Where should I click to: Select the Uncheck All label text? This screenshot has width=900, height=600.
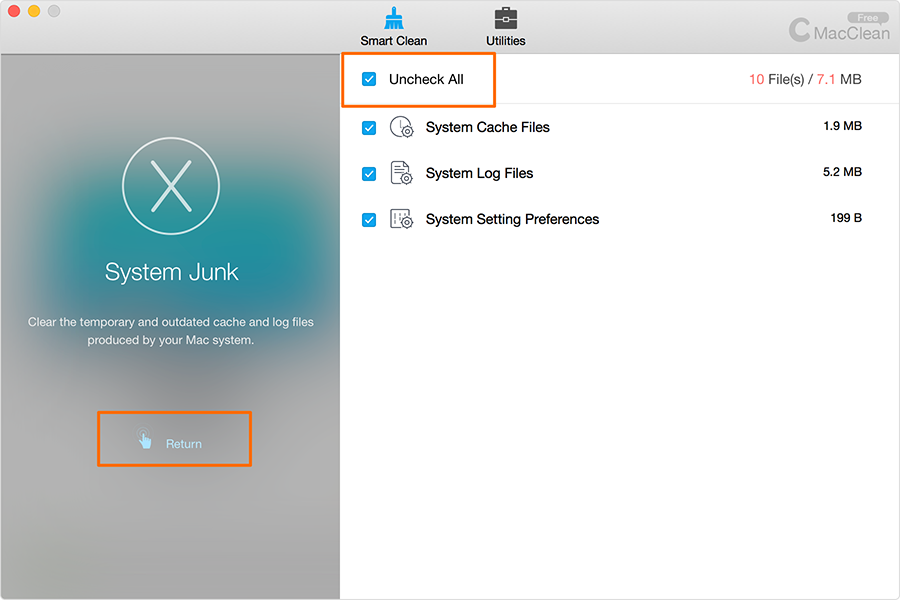click(x=426, y=79)
